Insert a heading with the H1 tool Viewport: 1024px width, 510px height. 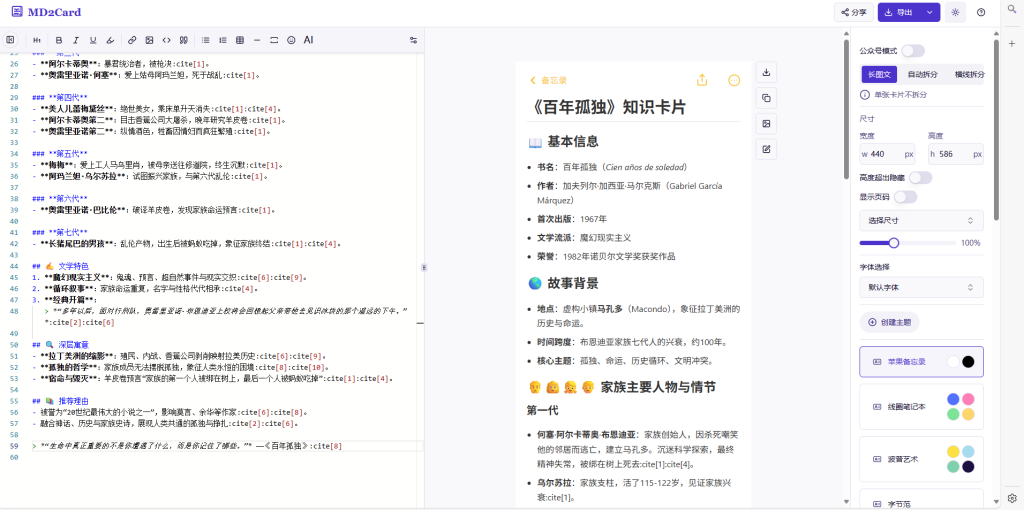(x=37, y=40)
